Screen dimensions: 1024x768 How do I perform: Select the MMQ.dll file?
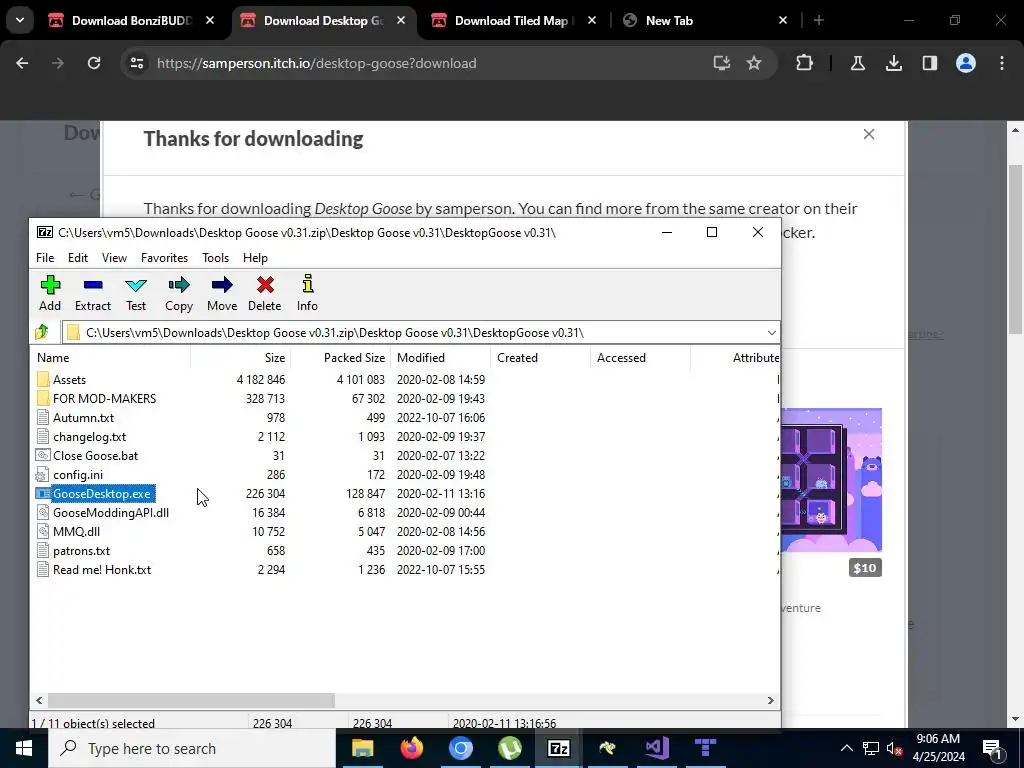[76, 532]
